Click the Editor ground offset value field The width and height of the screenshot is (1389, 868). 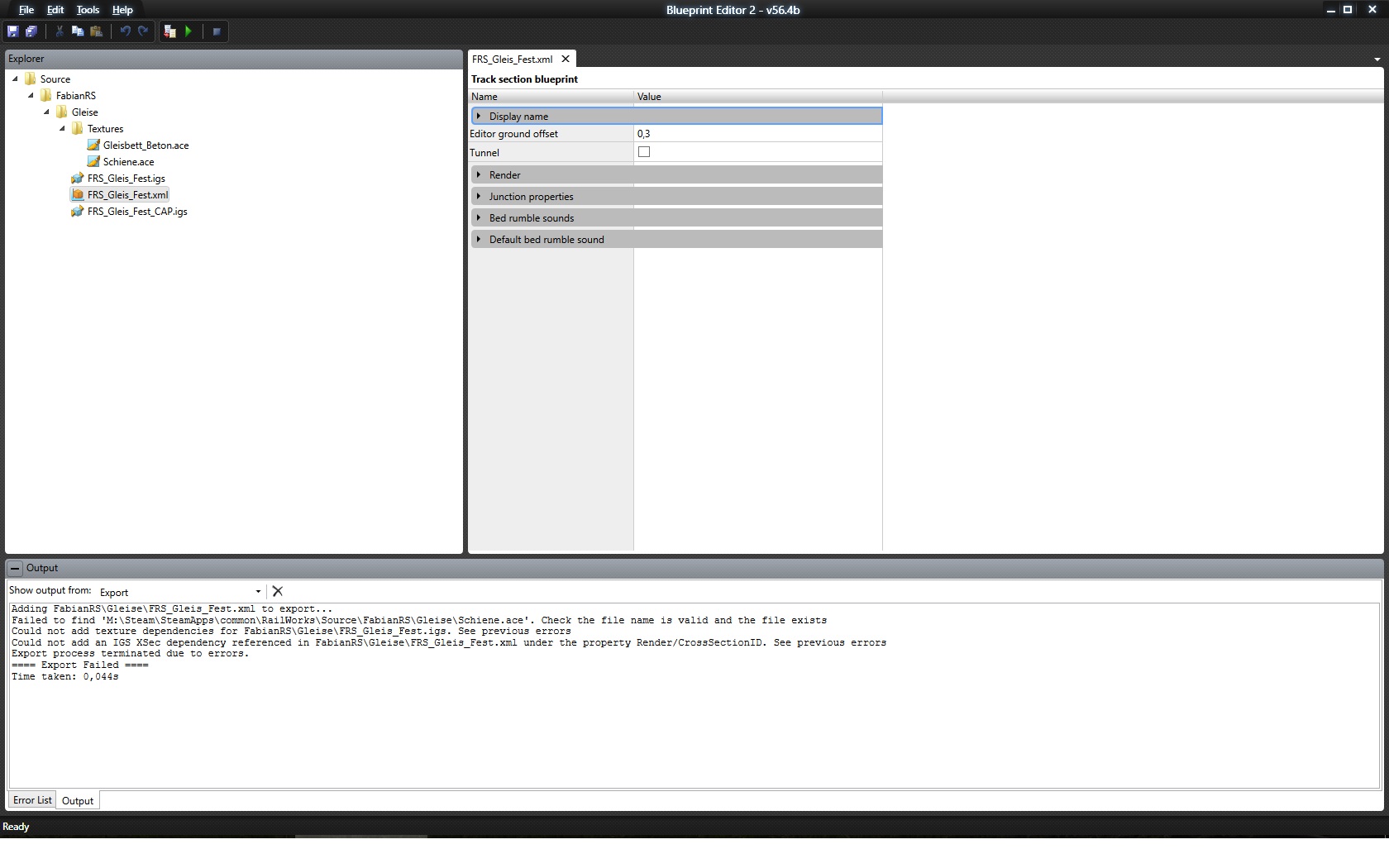tap(757, 133)
